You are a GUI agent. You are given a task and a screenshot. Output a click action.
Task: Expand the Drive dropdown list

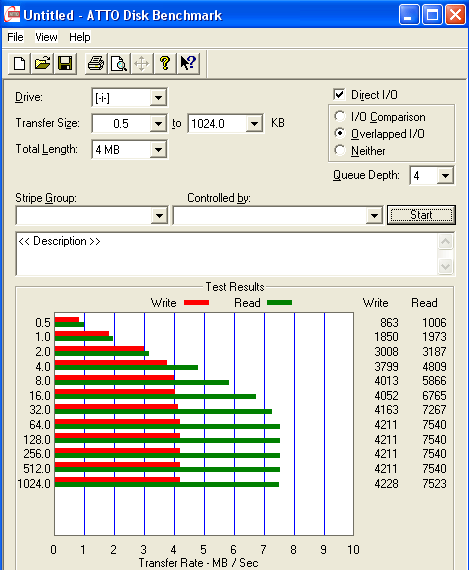[x=158, y=98]
